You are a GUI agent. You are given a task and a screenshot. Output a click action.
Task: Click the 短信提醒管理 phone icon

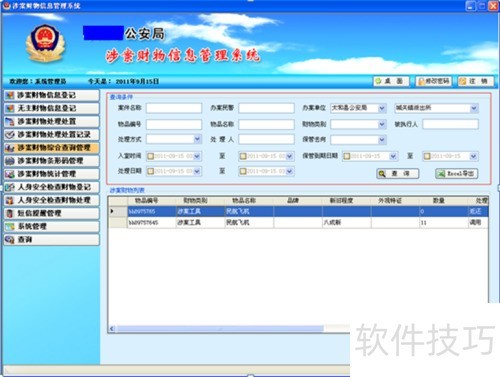pyautogui.click(x=10, y=213)
